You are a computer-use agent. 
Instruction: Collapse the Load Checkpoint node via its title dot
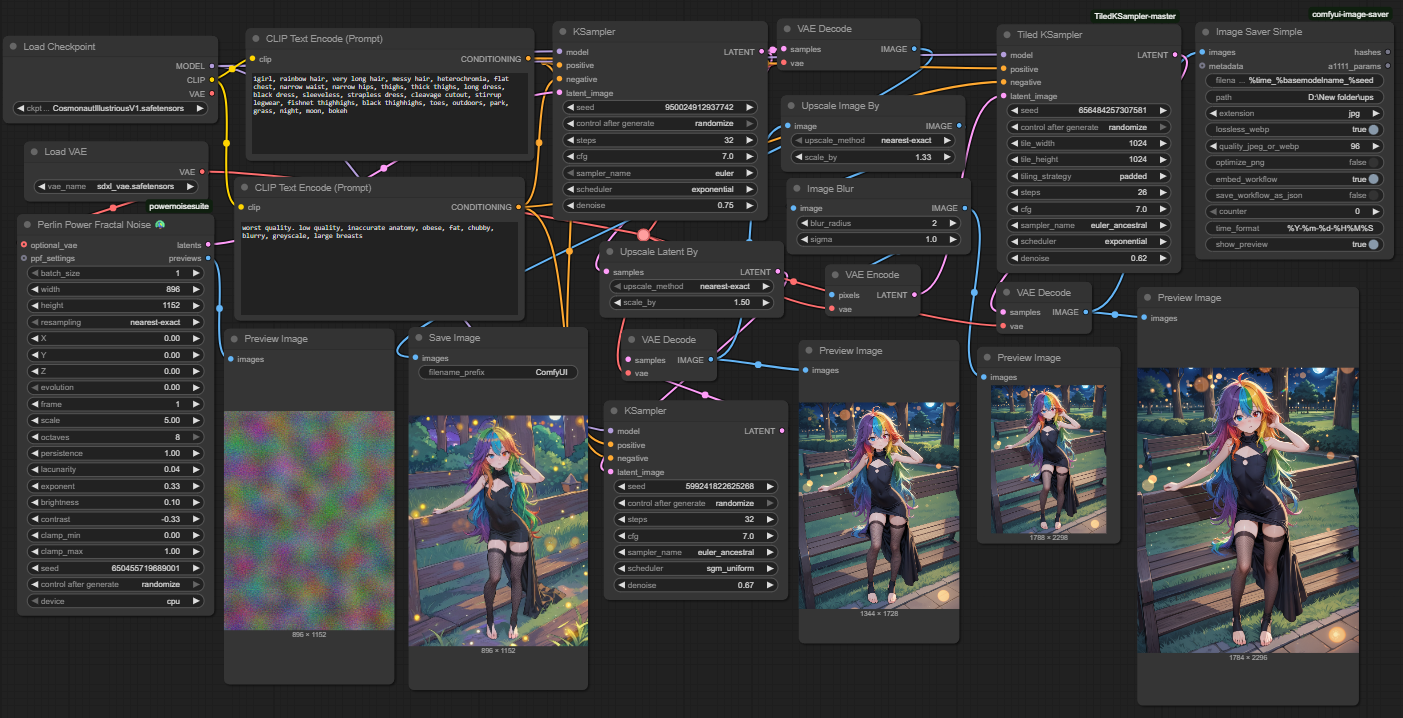pos(14,47)
